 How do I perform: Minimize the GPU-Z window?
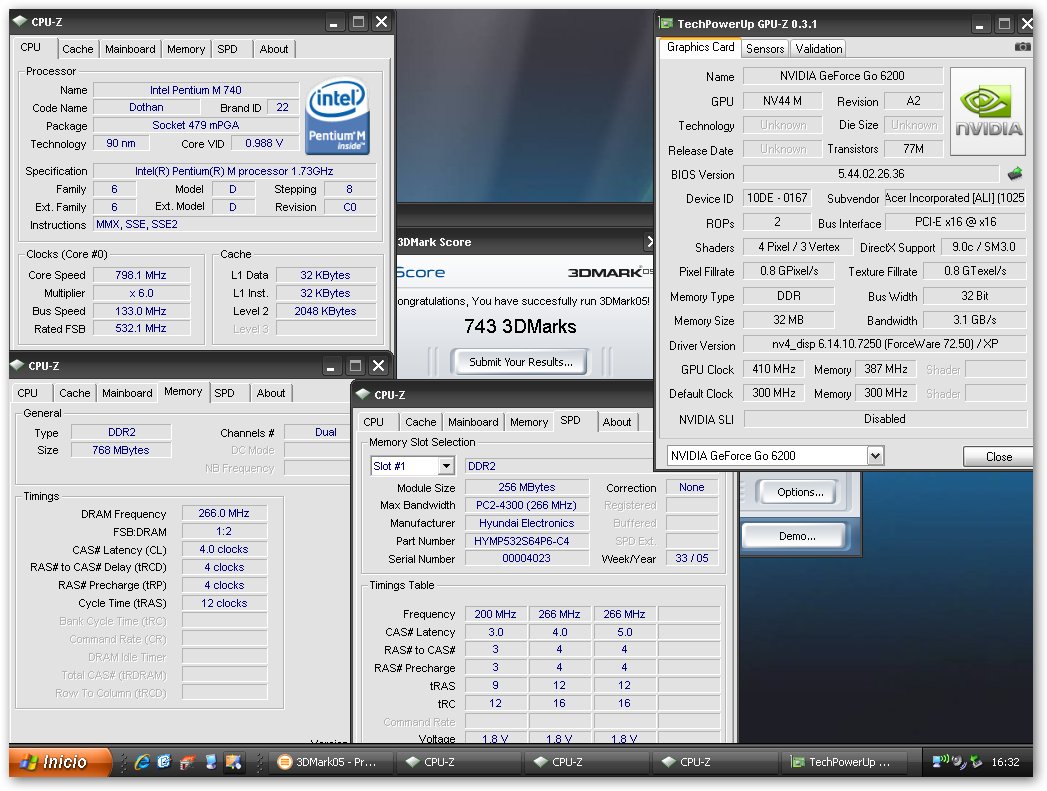click(979, 25)
